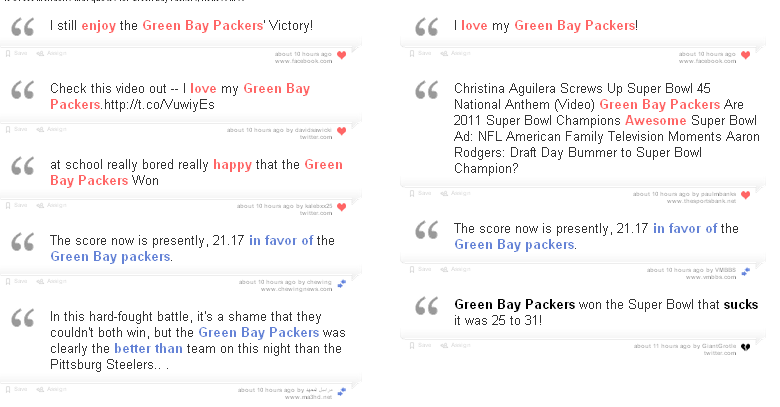
Task: Click heart icon beside davidsawicki's tweet
Action: [x=341, y=131]
